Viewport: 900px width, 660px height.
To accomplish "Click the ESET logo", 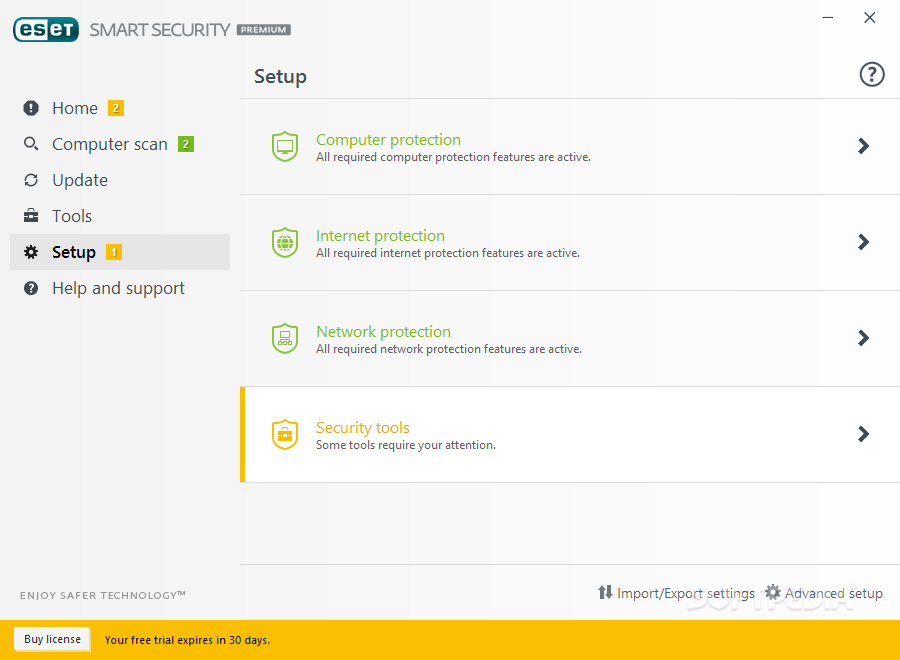I will pos(46,29).
